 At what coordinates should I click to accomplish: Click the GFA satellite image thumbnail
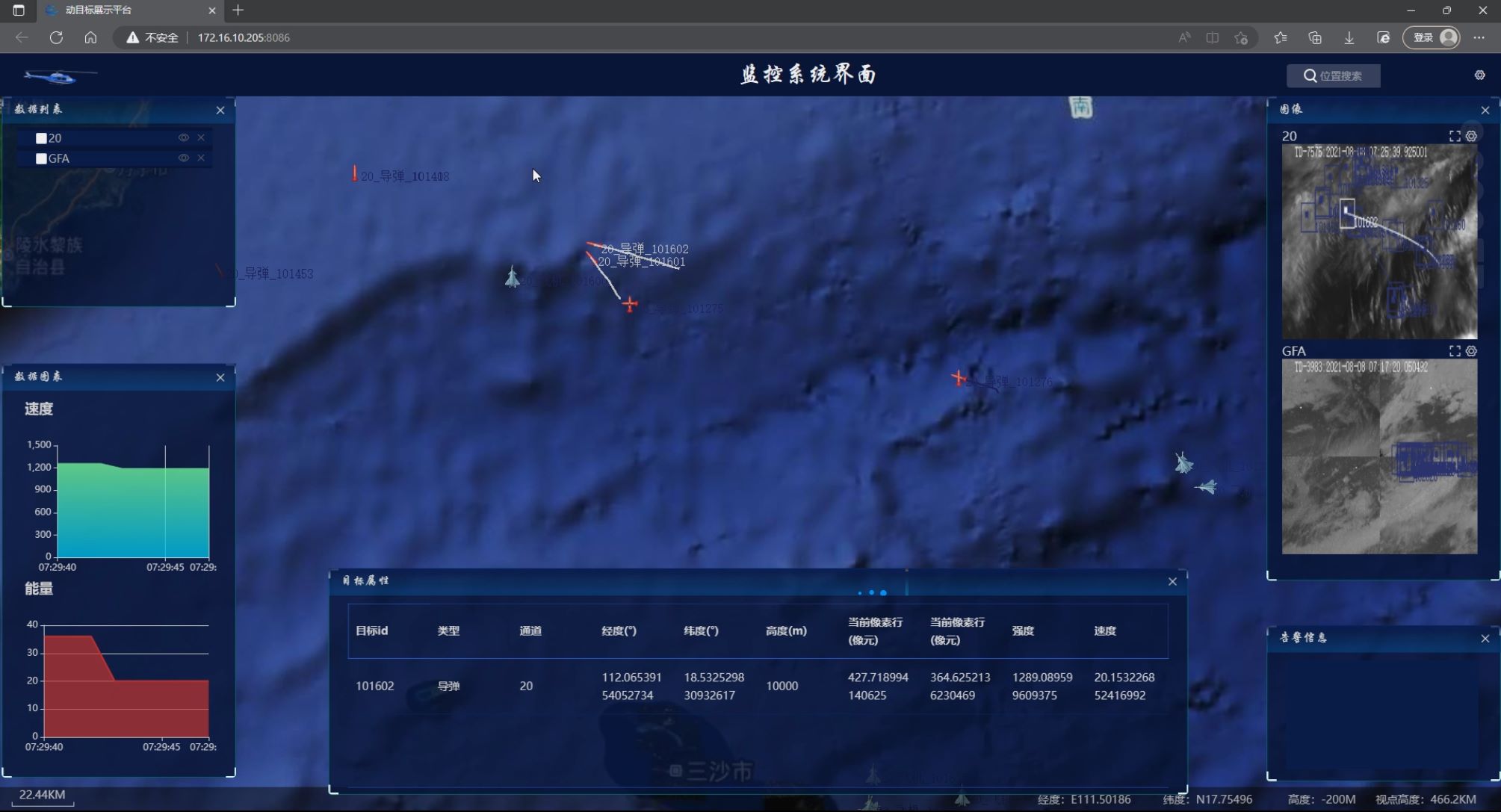pyautogui.click(x=1378, y=456)
